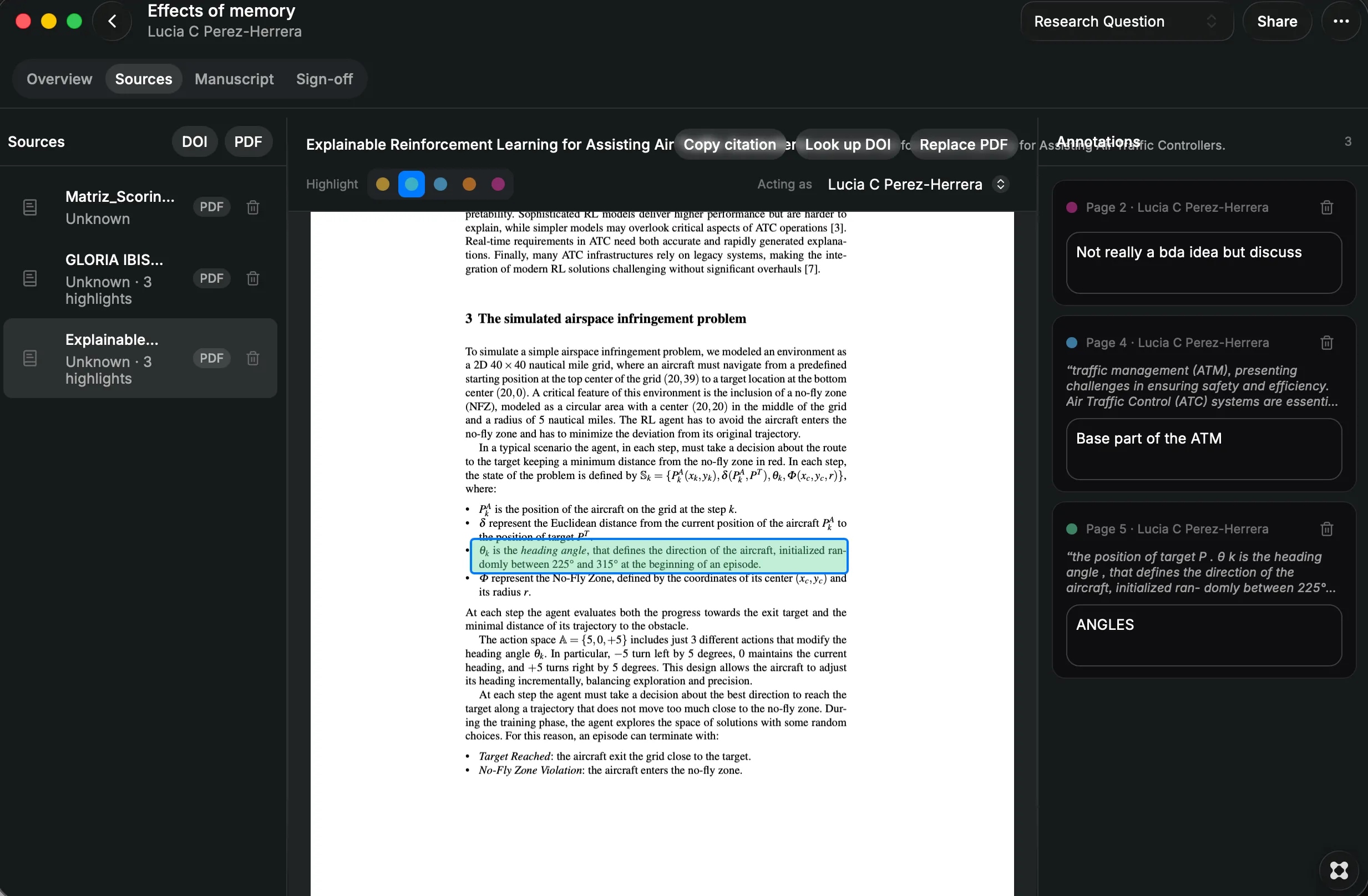Viewport: 1368px width, 896px height.
Task: Edit note 'Not really a bda idea but discuss'
Action: 1204,263
